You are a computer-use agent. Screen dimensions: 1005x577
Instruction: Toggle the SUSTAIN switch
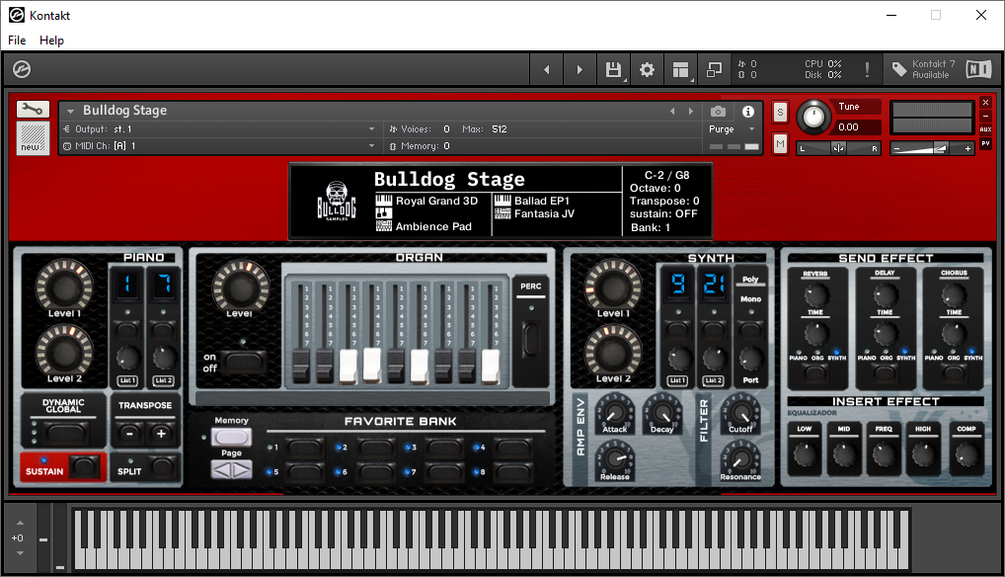(x=85, y=467)
